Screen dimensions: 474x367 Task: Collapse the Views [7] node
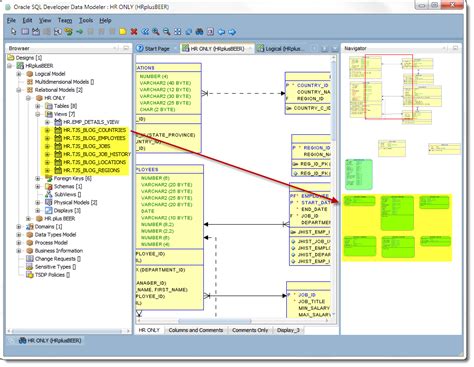(x=38, y=114)
